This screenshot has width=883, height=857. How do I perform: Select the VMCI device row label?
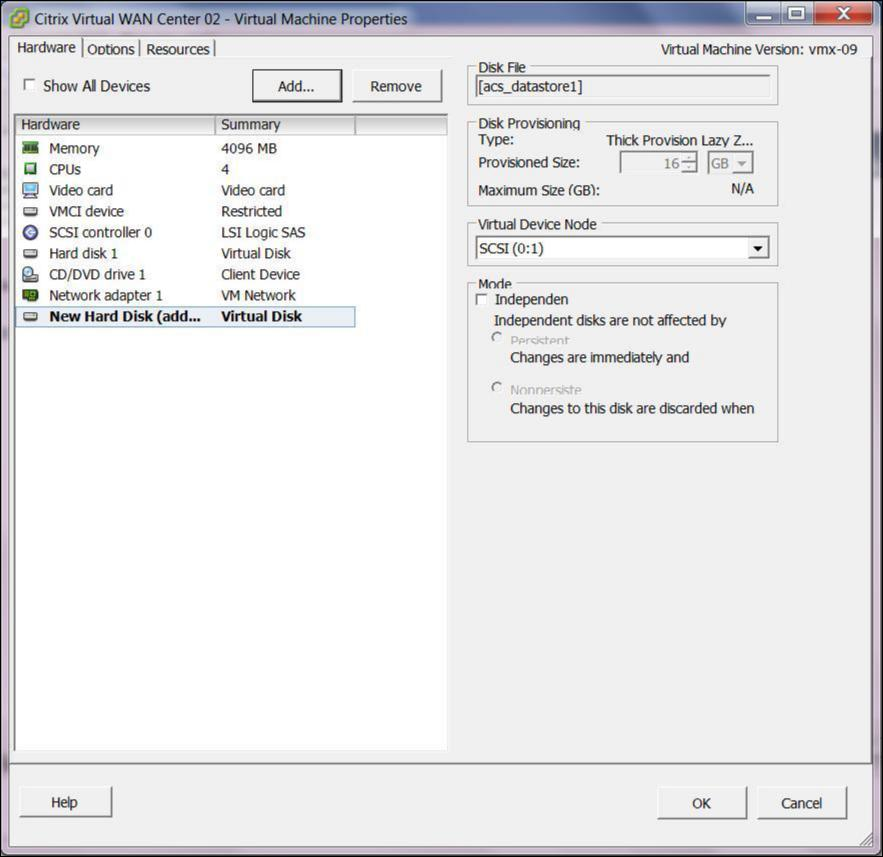coord(86,211)
